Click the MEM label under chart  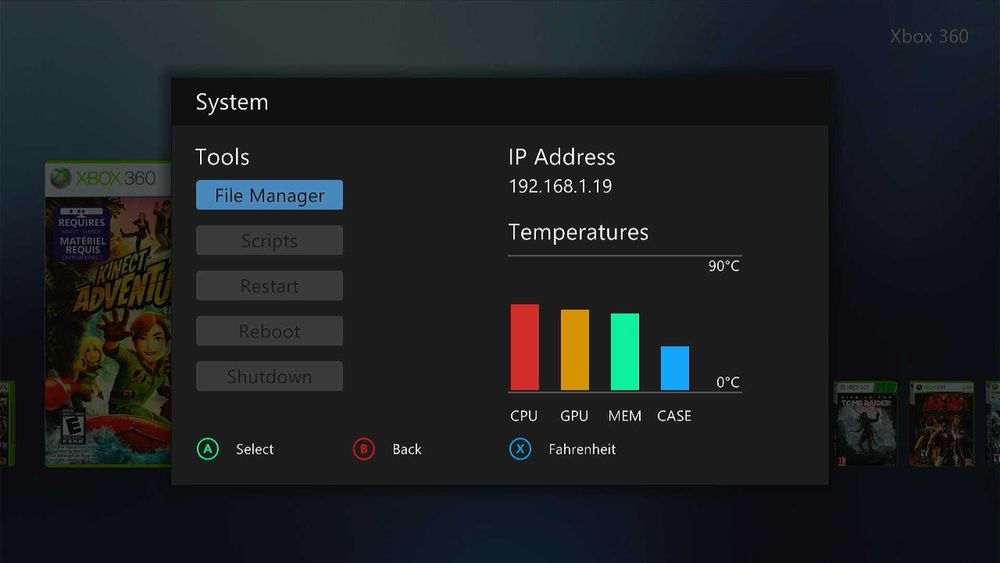tap(624, 416)
